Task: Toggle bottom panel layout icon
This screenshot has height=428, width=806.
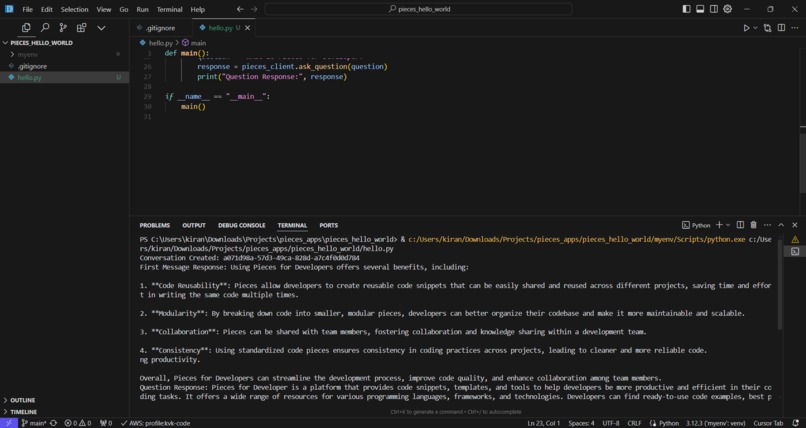Action: click(x=700, y=9)
